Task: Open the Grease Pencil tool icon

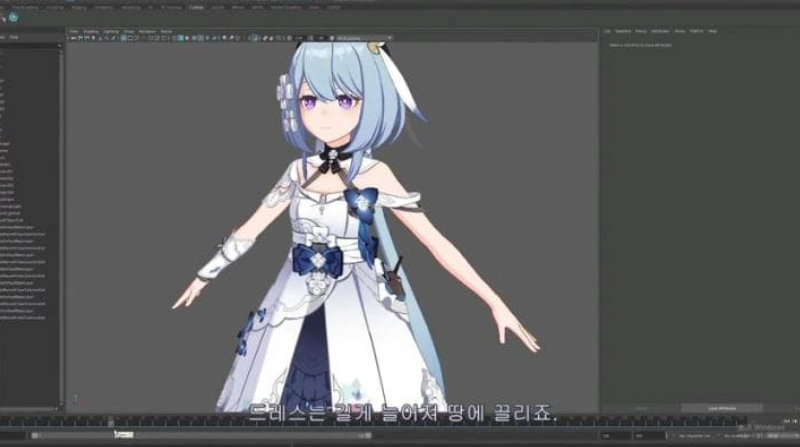Action: (x=114, y=38)
